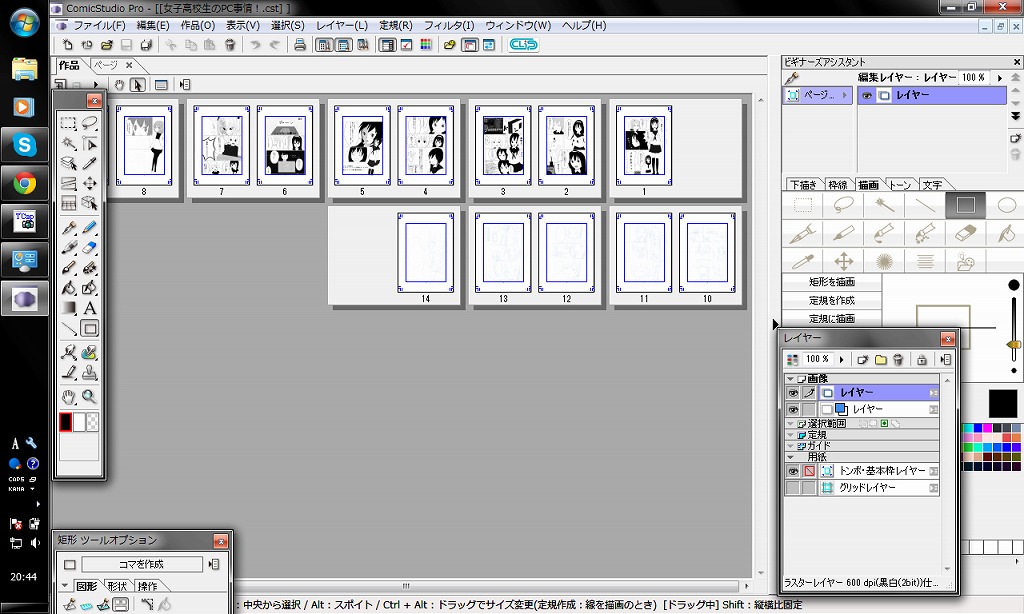Collapse the 画像 layer group
Screen dimensions: 1024x614
click(x=790, y=379)
